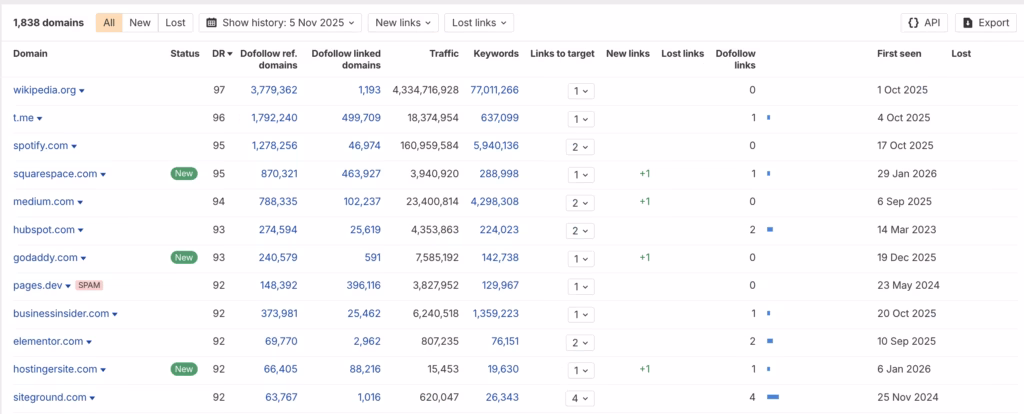Open the New links filter dropdown
Viewport: 1024px width, 414px height.
click(402, 23)
